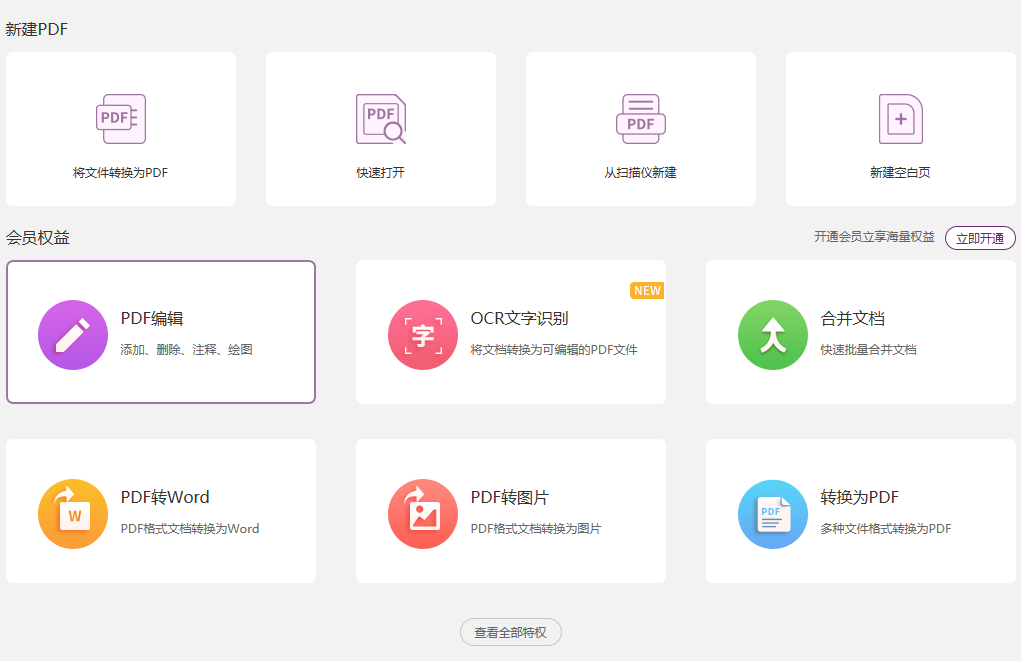
Task: Open the 合并文档 feature card
Action: [x=860, y=332]
